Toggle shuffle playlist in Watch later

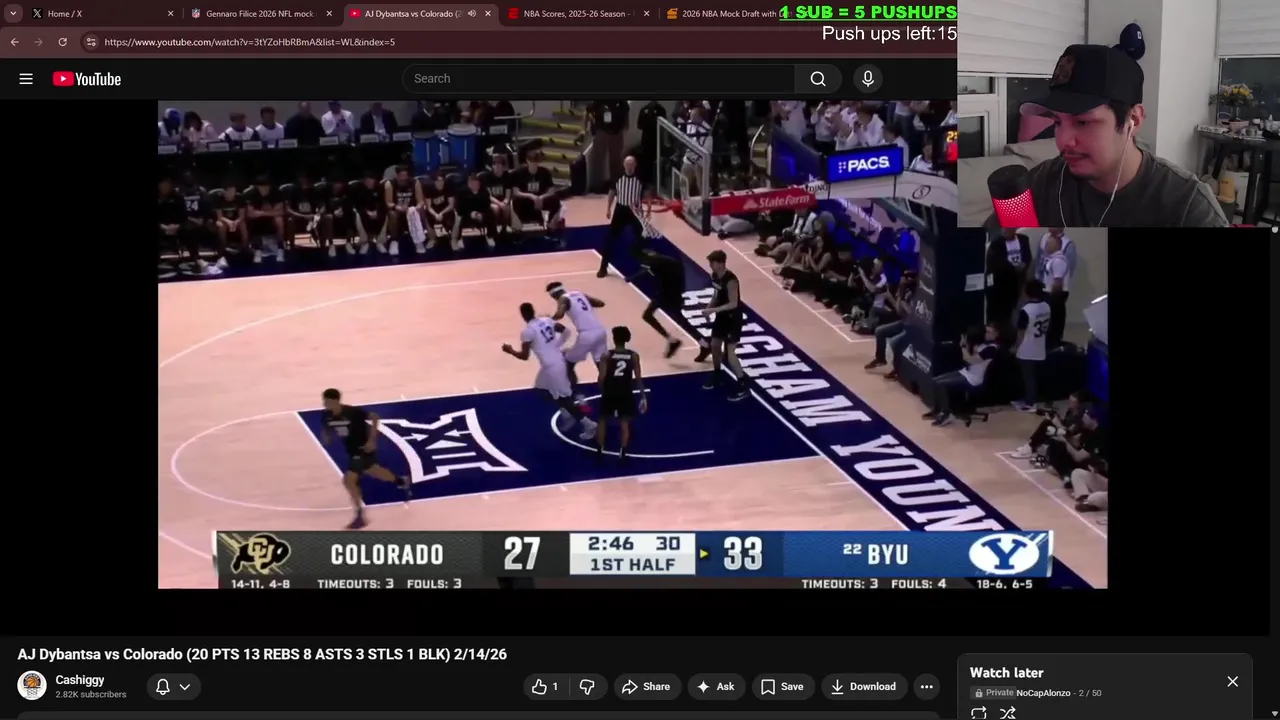point(1008,712)
